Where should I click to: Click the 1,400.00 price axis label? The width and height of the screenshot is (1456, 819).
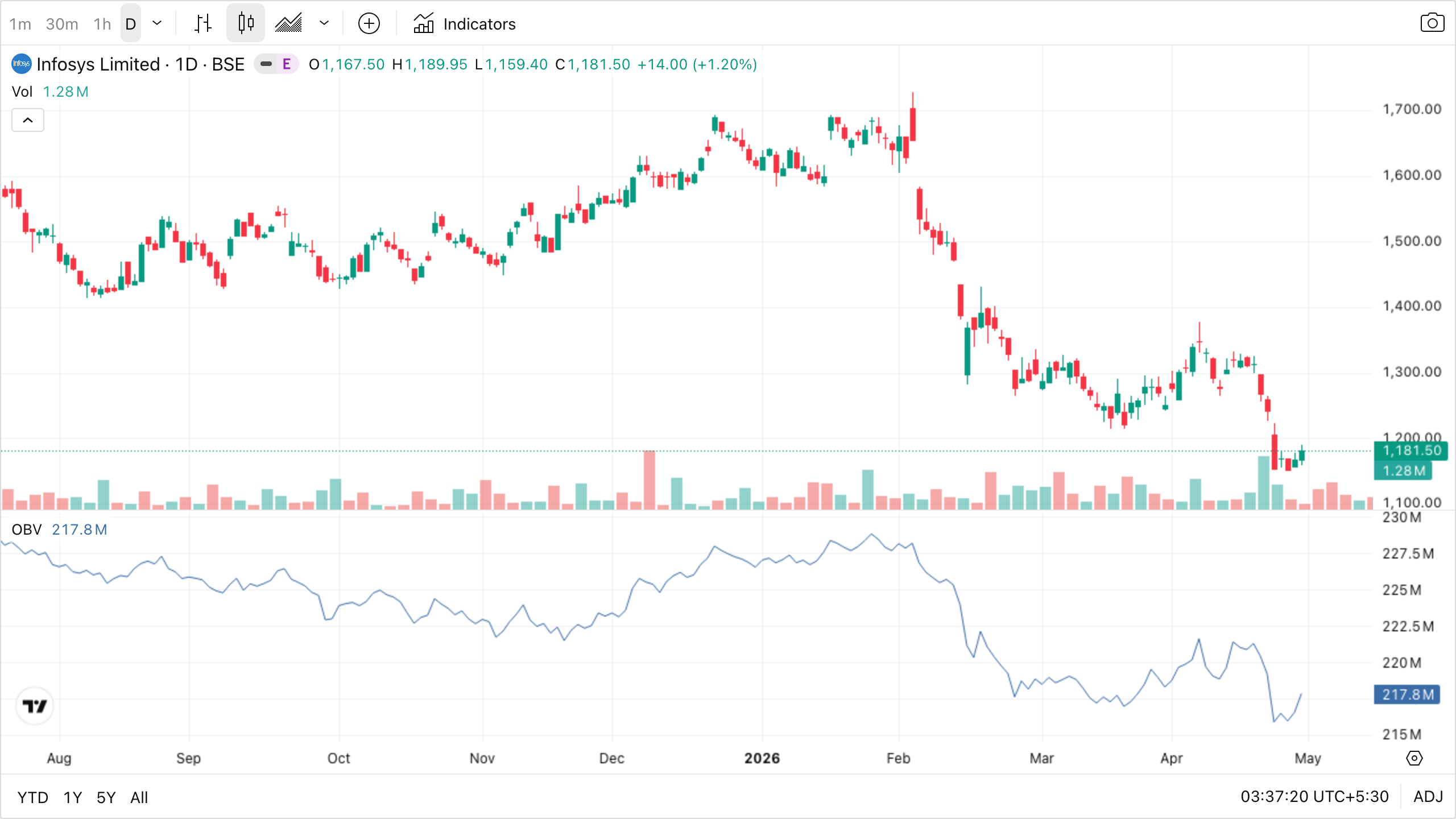click(x=1412, y=305)
